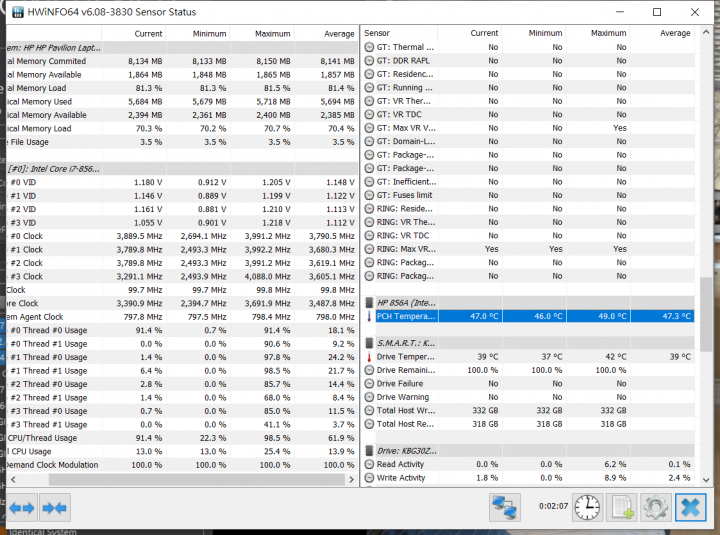Click the Read Activity status icon

click(369, 464)
